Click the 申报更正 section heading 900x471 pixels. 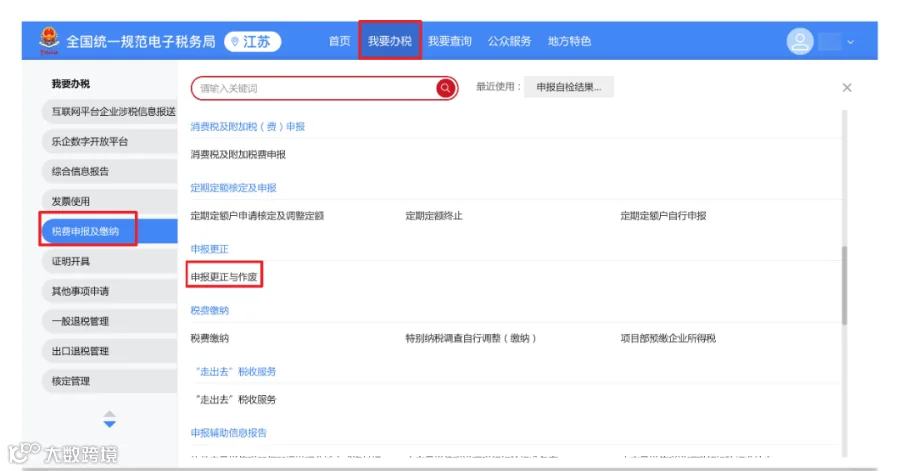(x=210, y=249)
